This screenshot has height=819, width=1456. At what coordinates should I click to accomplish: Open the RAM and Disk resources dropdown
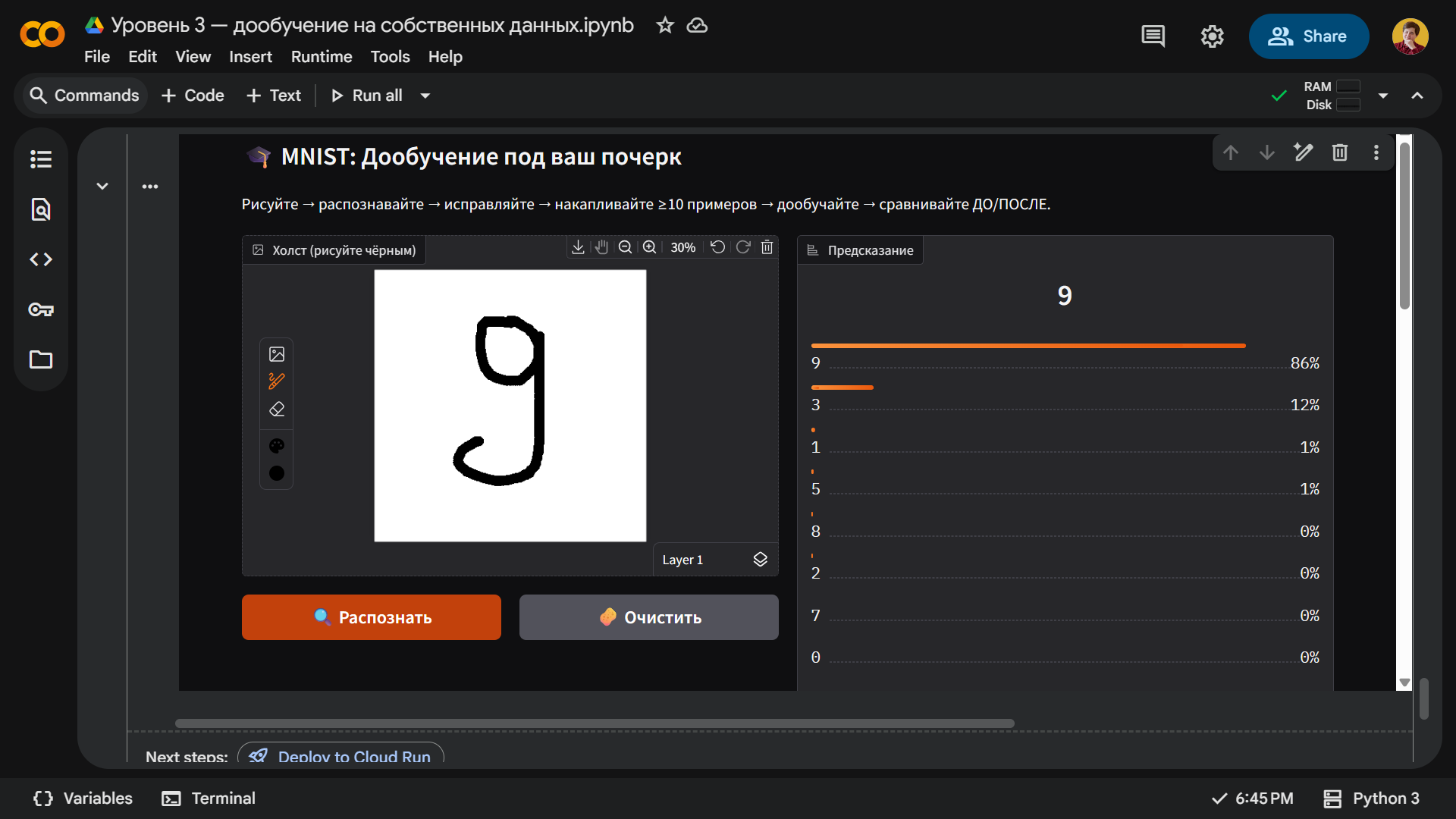(1382, 96)
